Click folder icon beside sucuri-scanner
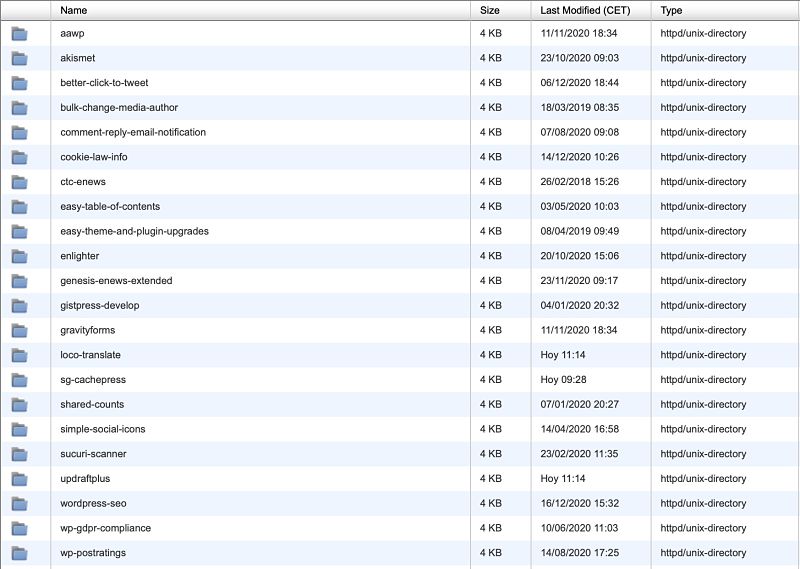Viewport: 800px width, 569px height. point(19,454)
